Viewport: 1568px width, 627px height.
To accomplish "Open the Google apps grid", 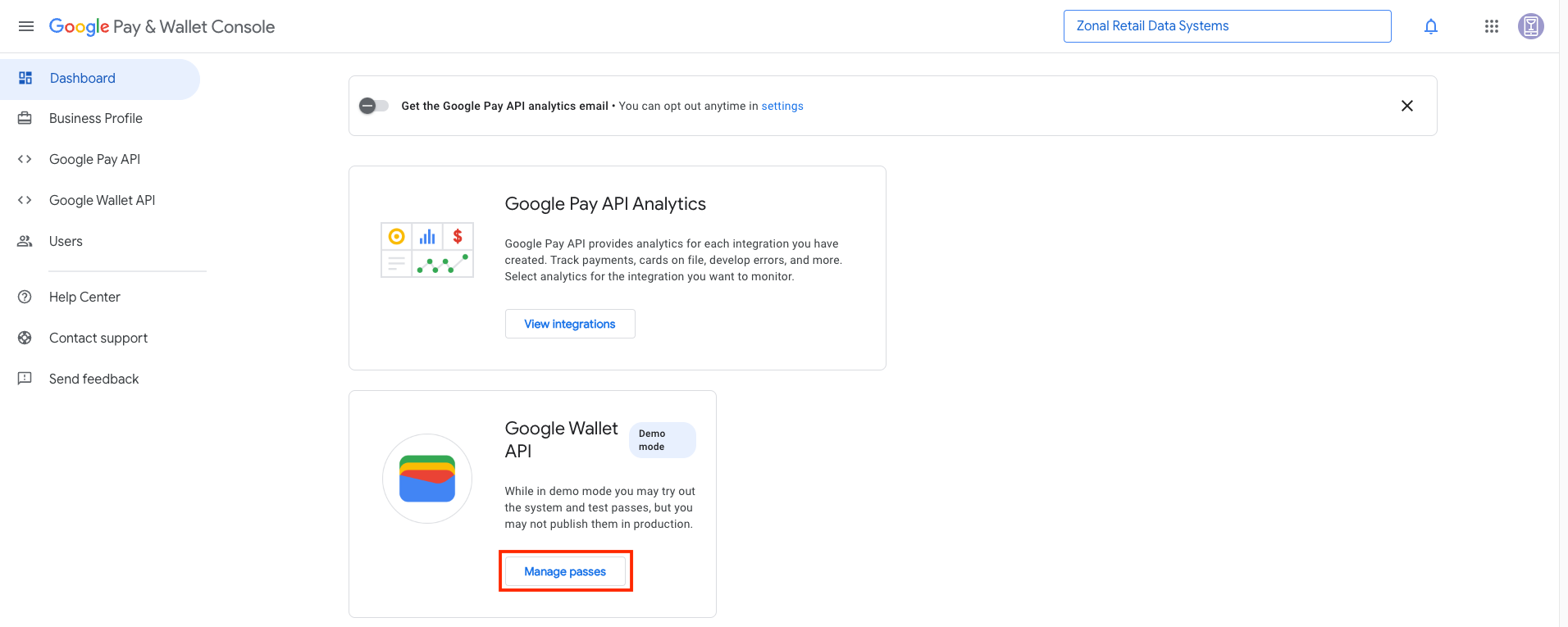I will (1492, 26).
